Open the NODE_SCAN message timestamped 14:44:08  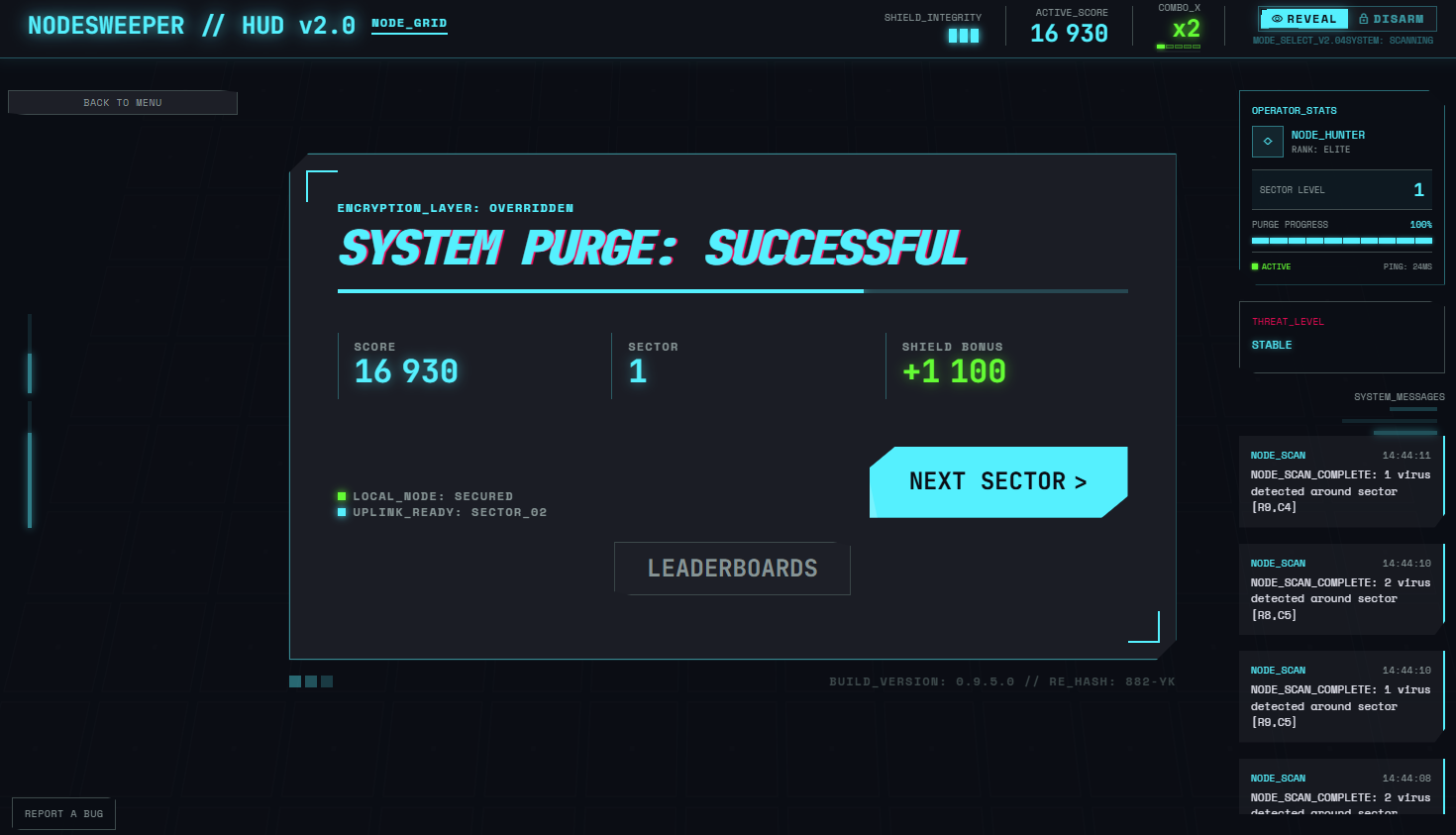tap(1341, 787)
